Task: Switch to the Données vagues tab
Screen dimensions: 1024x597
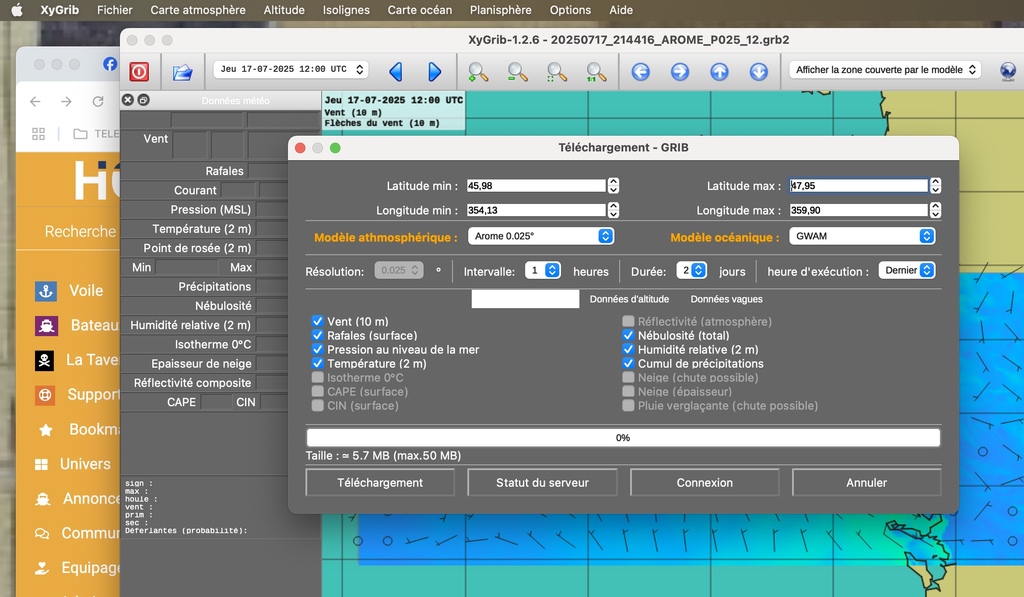Action: tap(726, 299)
